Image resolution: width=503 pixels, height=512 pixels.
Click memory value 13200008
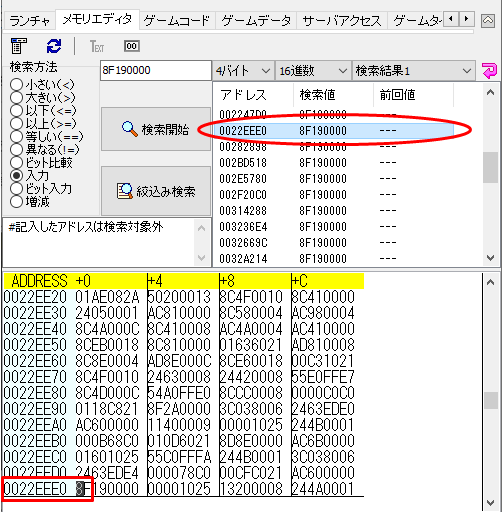(251, 489)
